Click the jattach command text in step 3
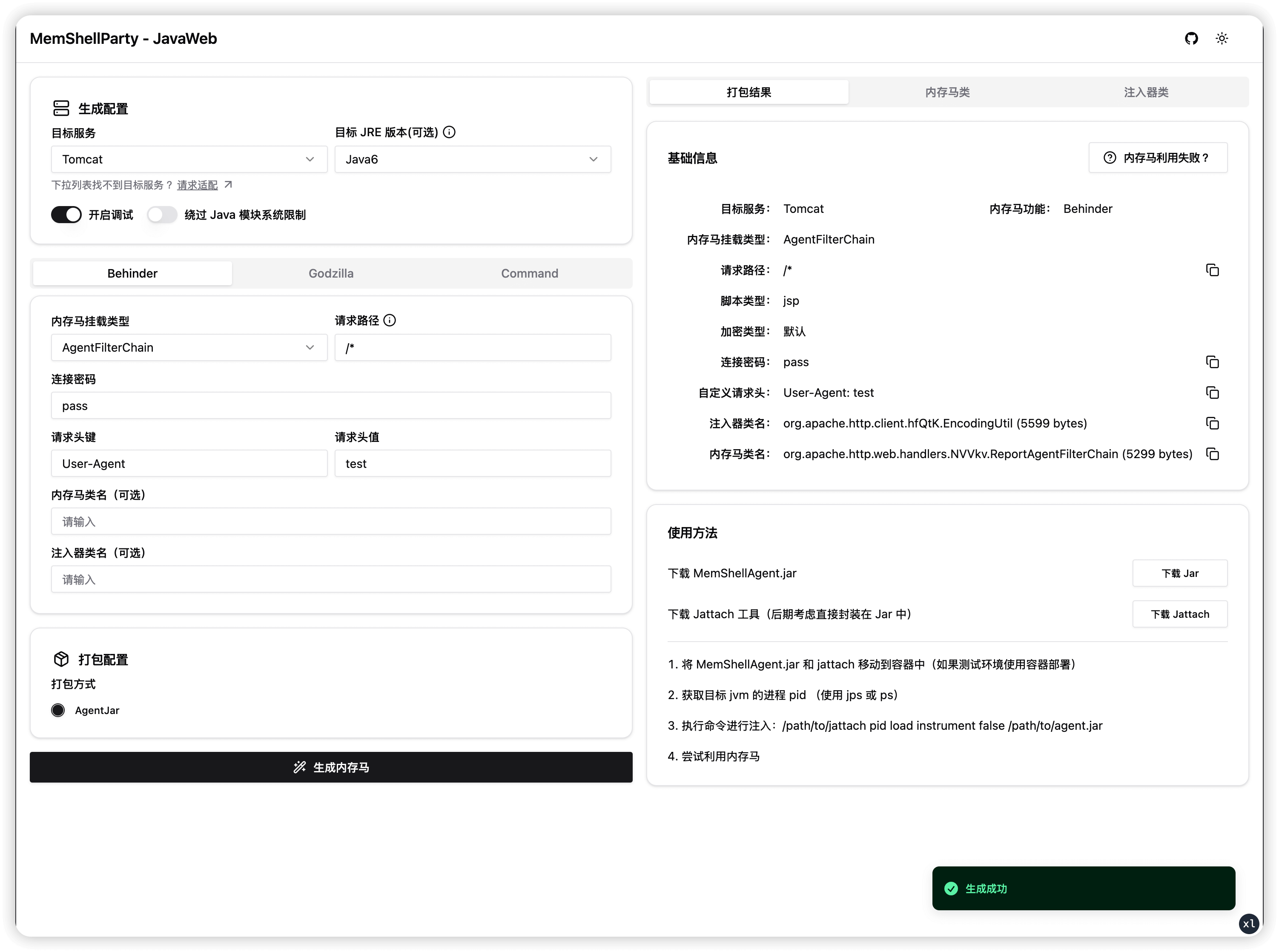Screen dimensions: 1279x952 coord(942,725)
